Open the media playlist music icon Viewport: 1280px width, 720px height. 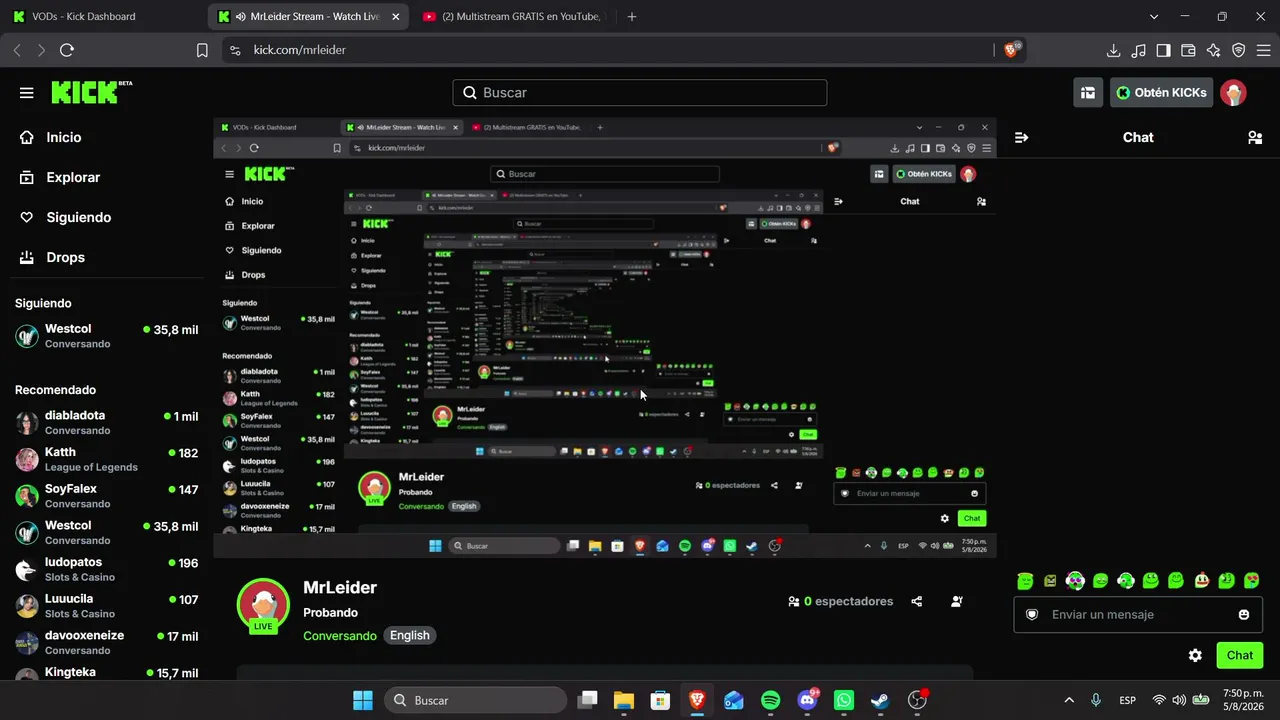[1138, 50]
